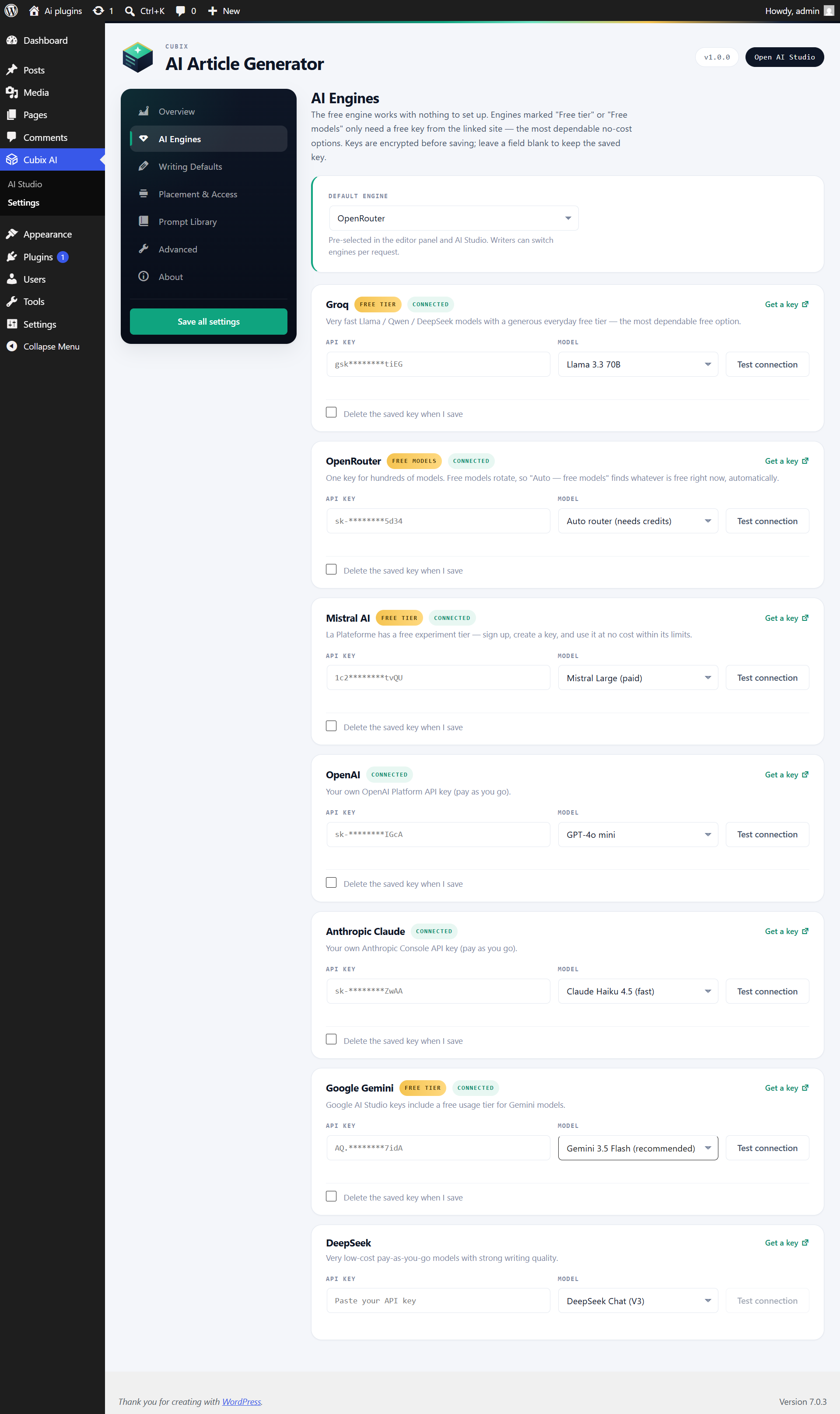The width and height of the screenshot is (840, 1414).
Task: Click the New content plus icon
Action: click(213, 11)
